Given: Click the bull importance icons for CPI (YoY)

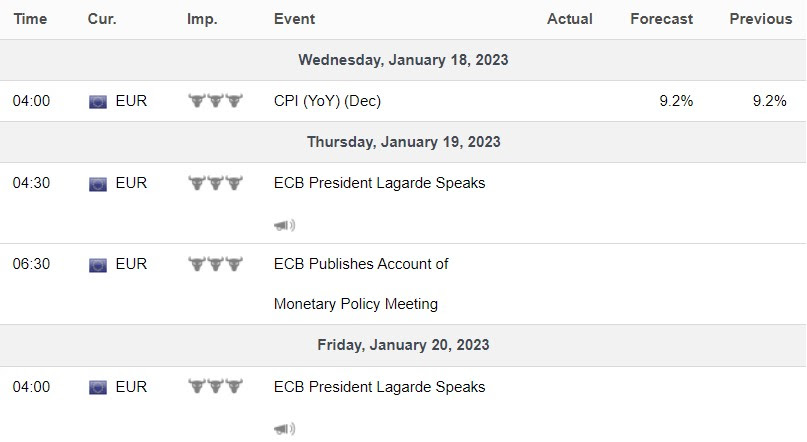Looking at the screenshot, I should tap(216, 101).
